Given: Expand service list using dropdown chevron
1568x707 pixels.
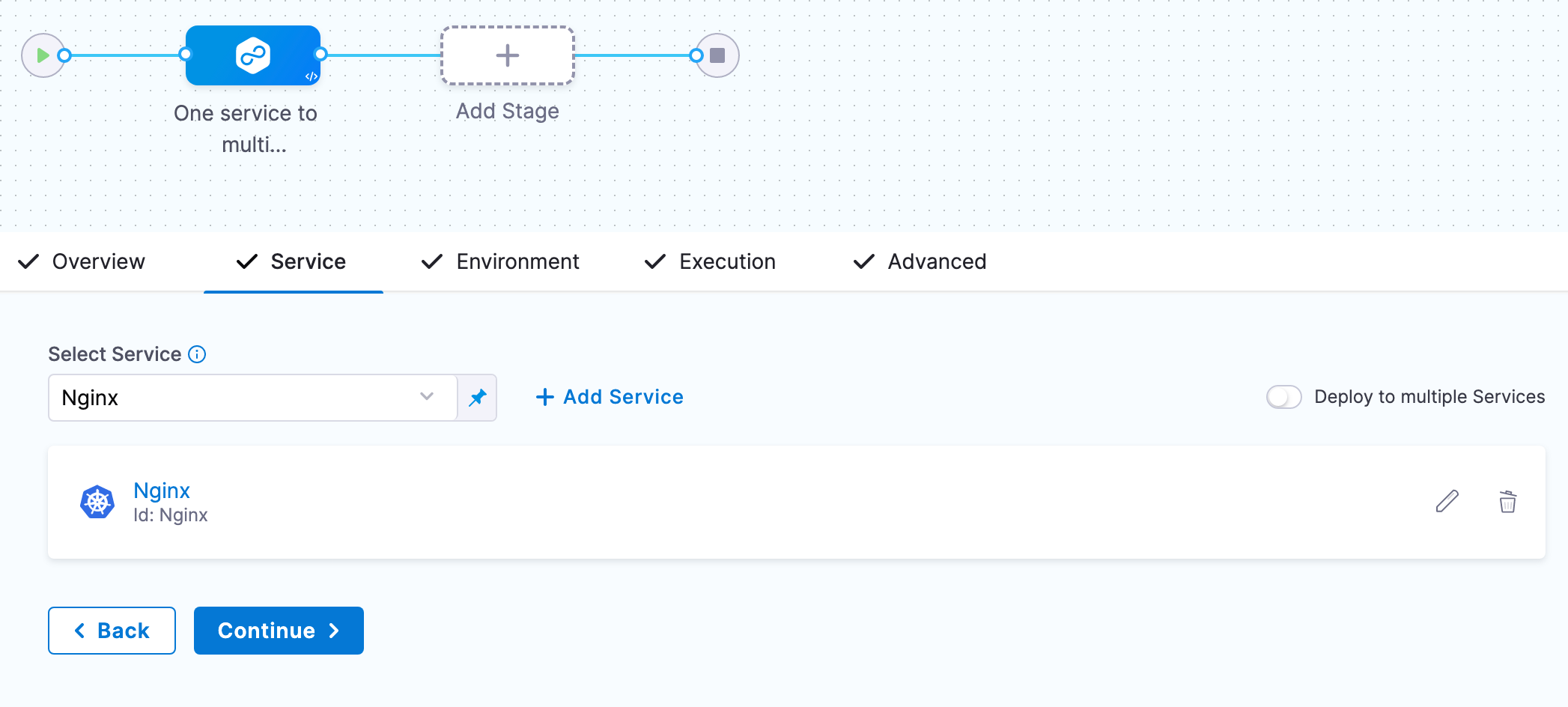Looking at the screenshot, I should pos(427,397).
